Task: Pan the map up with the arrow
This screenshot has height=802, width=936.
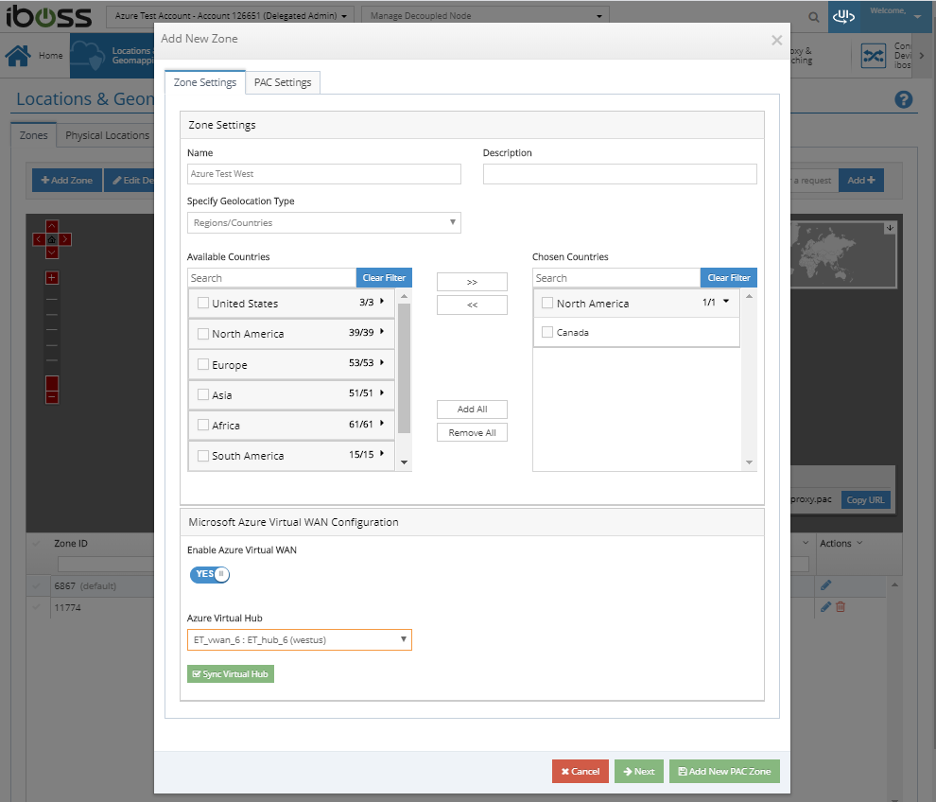Action: (52, 226)
